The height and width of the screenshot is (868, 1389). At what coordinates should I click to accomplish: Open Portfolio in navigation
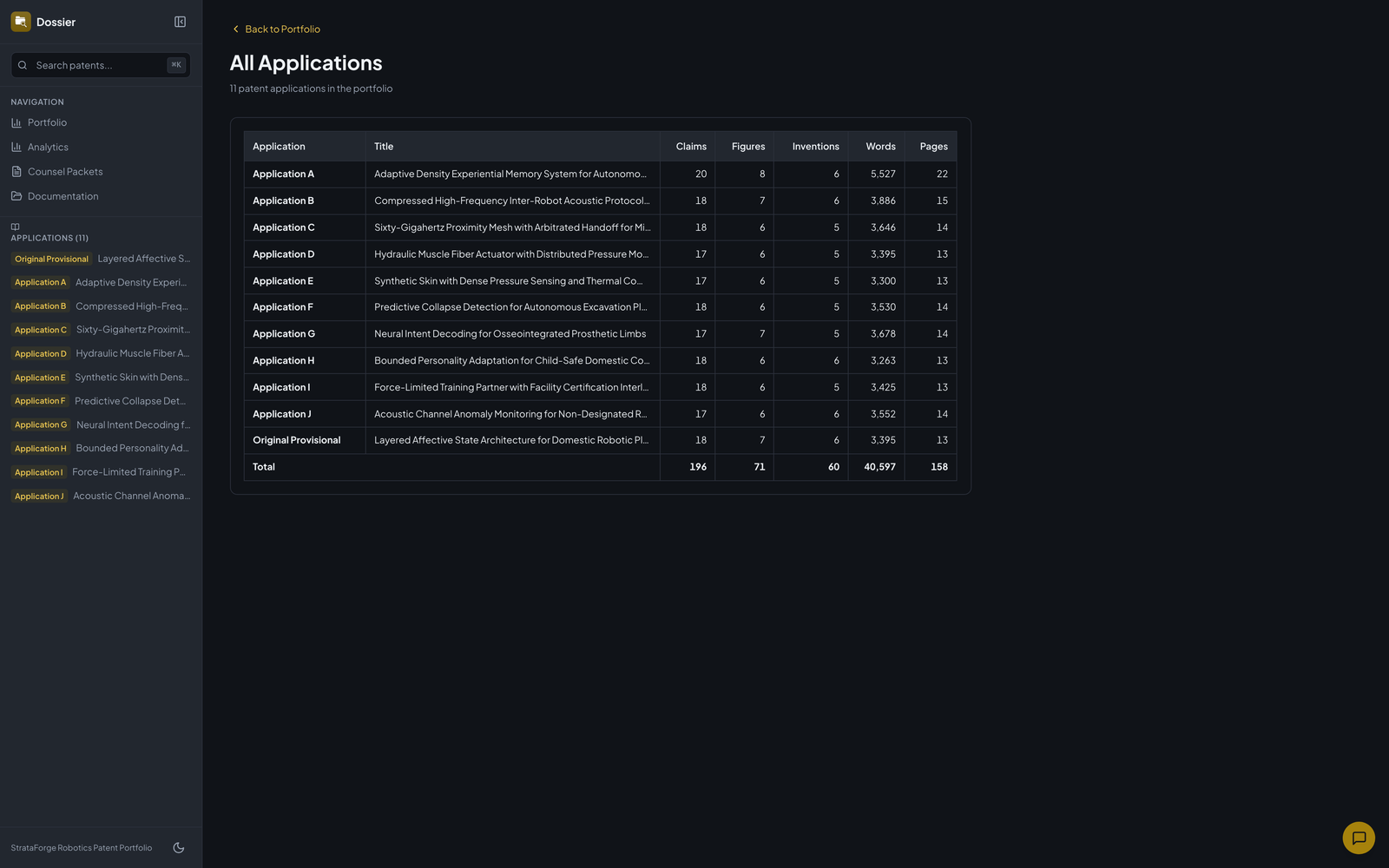[101, 122]
